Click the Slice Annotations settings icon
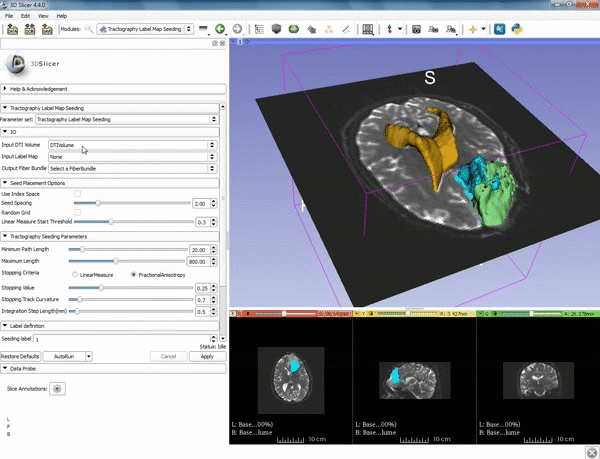Viewport: 600px width, 459px height. (57, 387)
